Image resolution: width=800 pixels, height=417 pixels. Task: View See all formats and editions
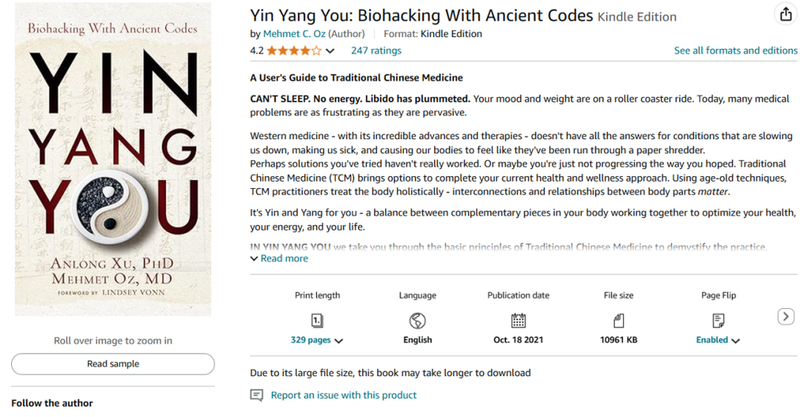coord(735,50)
